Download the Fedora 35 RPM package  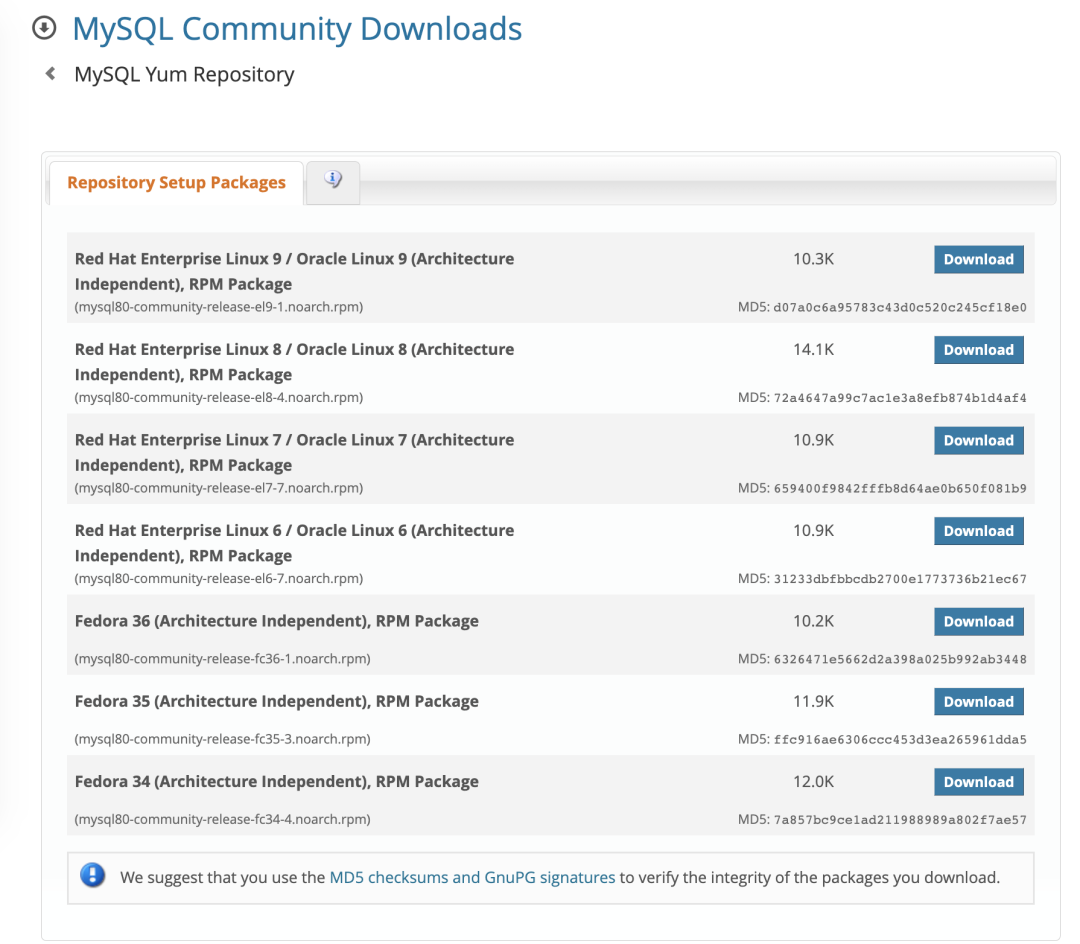(978, 702)
